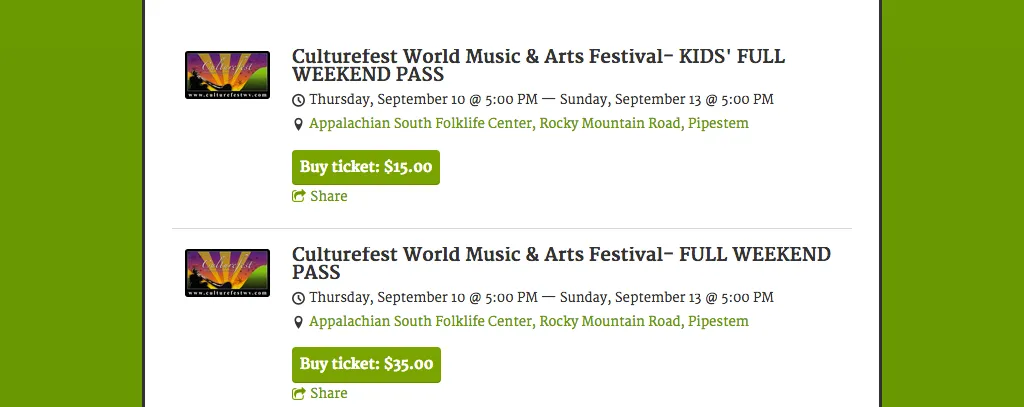Click the map pin icon for the KIDS' pass

click(298, 124)
